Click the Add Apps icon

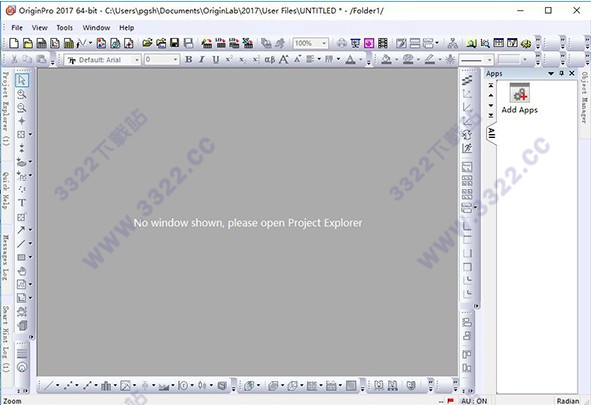[x=519, y=98]
